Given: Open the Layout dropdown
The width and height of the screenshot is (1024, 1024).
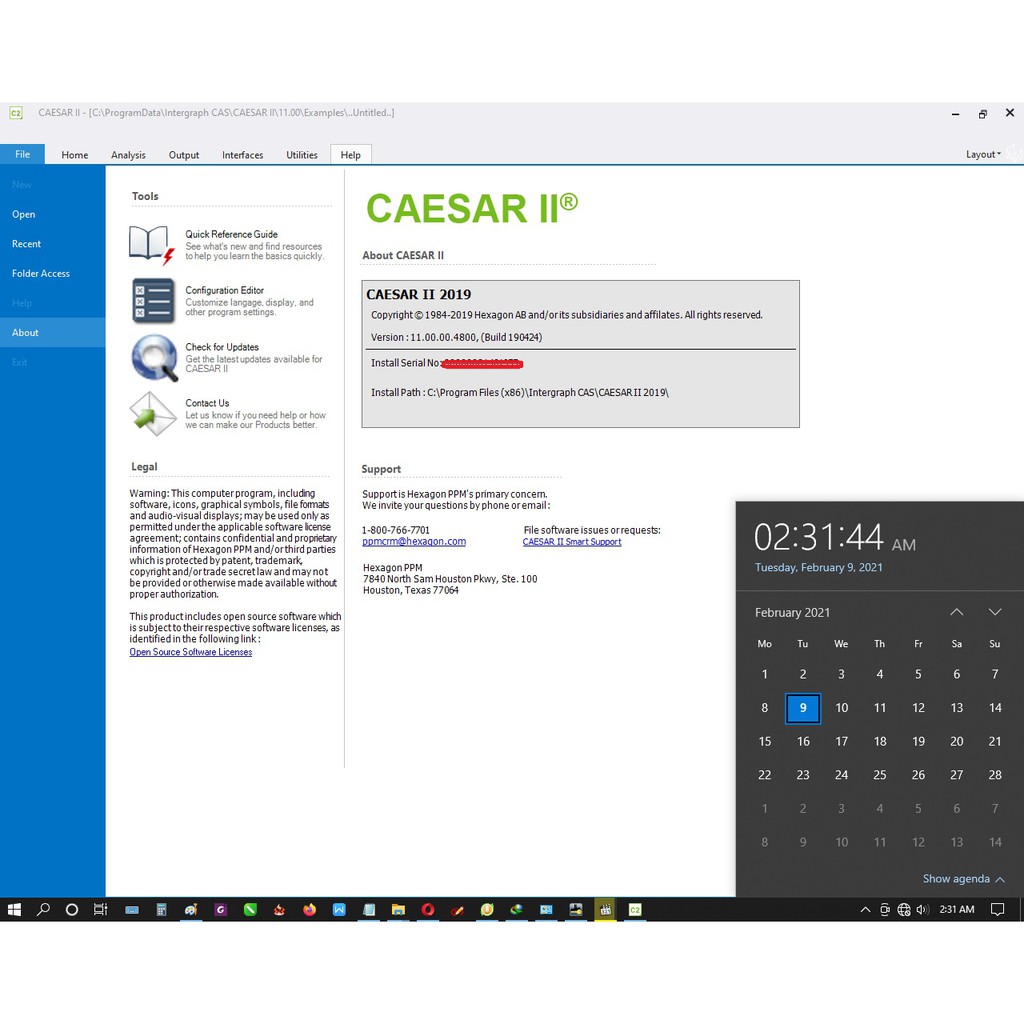Looking at the screenshot, I should pyautogui.click(x=983, y=154).
